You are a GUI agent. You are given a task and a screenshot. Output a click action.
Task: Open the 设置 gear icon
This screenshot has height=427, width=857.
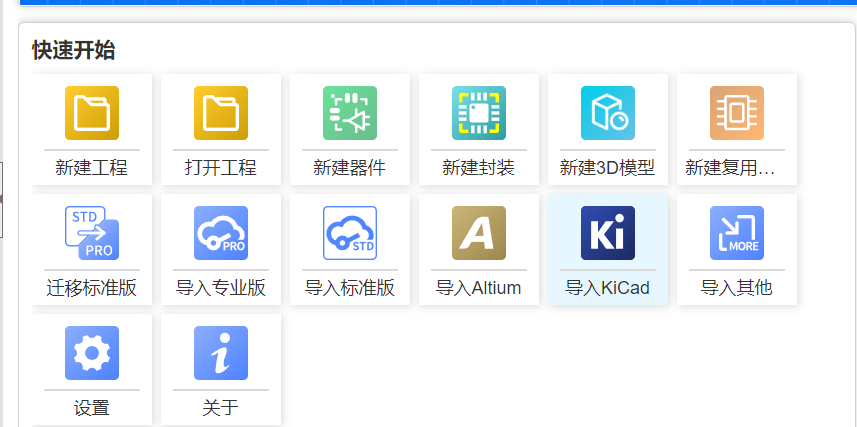pyautogui.click(x=92, y=353)
